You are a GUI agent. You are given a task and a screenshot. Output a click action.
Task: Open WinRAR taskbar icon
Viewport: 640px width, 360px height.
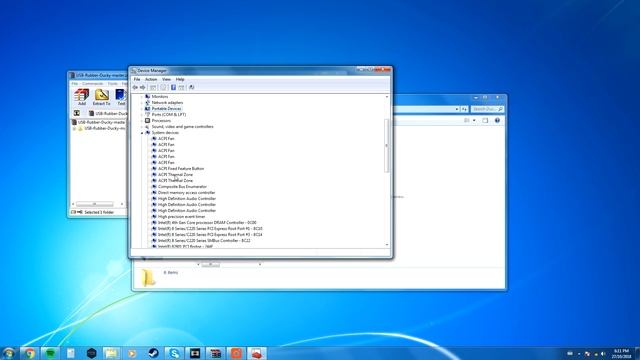[216, 353]
